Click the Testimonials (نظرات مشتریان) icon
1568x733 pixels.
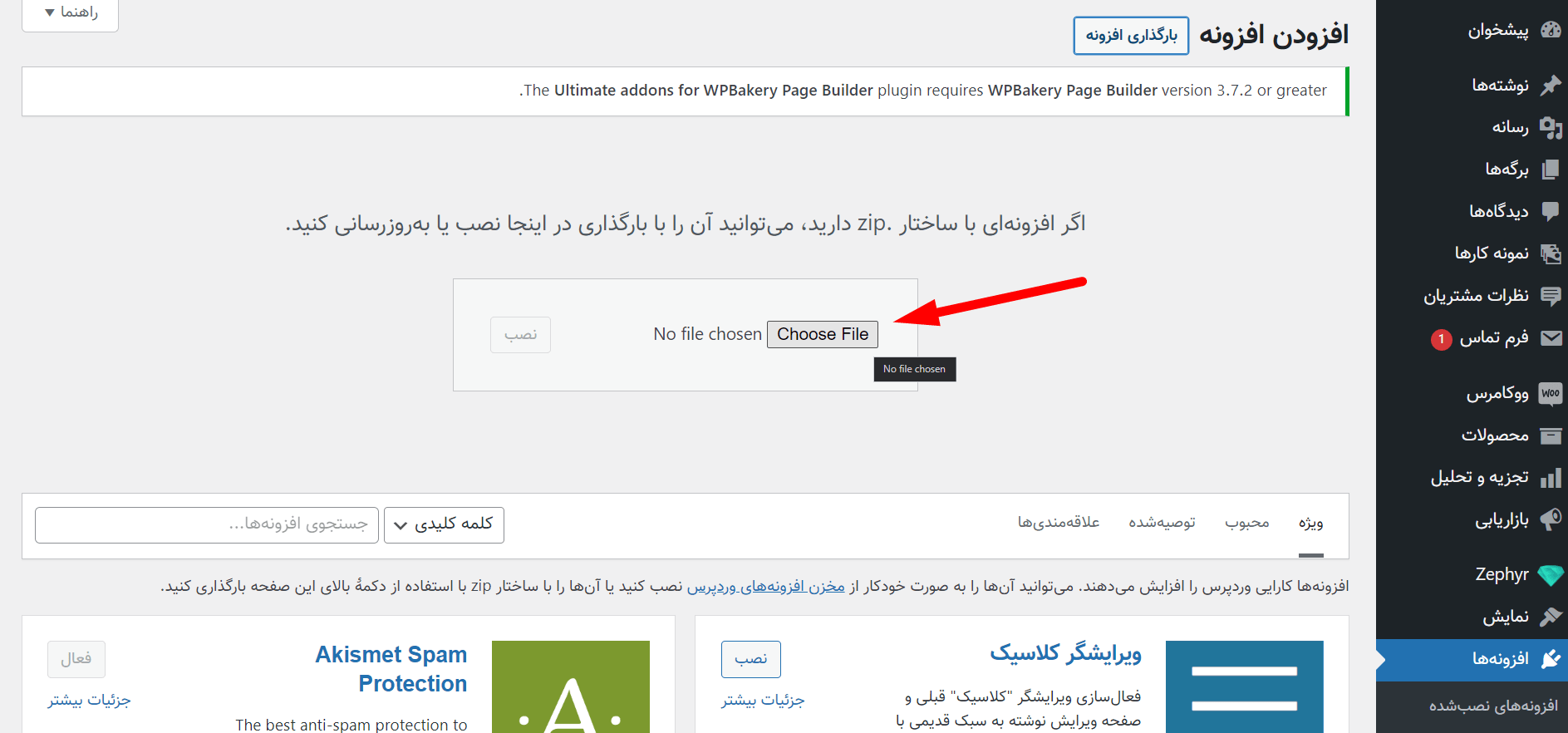(x=1551, y=296)
